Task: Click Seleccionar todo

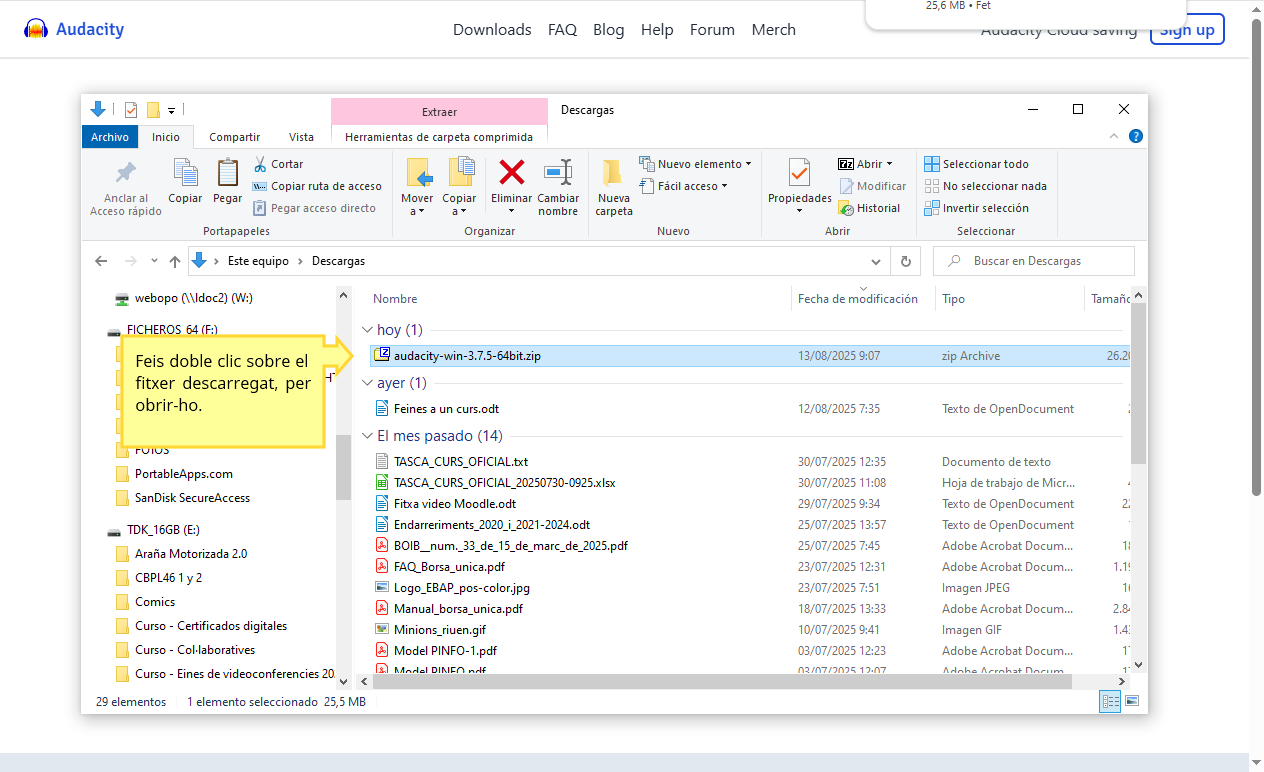Action: [x=976, y=164]
